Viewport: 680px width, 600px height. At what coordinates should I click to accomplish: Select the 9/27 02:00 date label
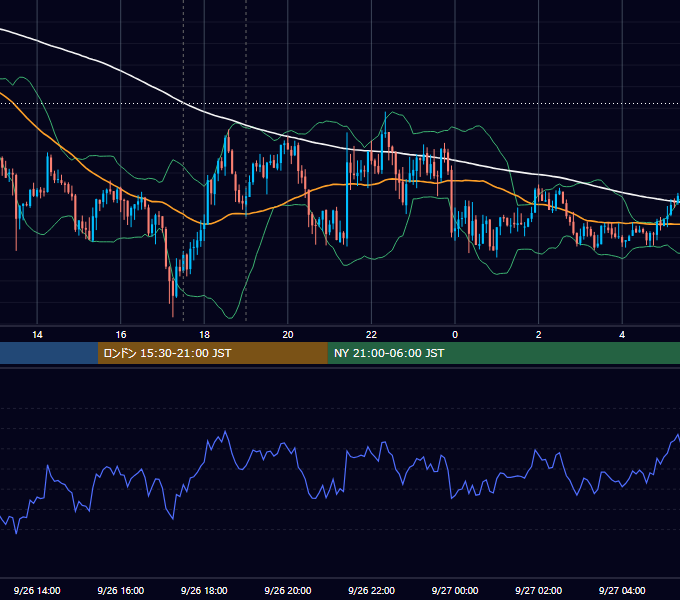click(539, 590)
